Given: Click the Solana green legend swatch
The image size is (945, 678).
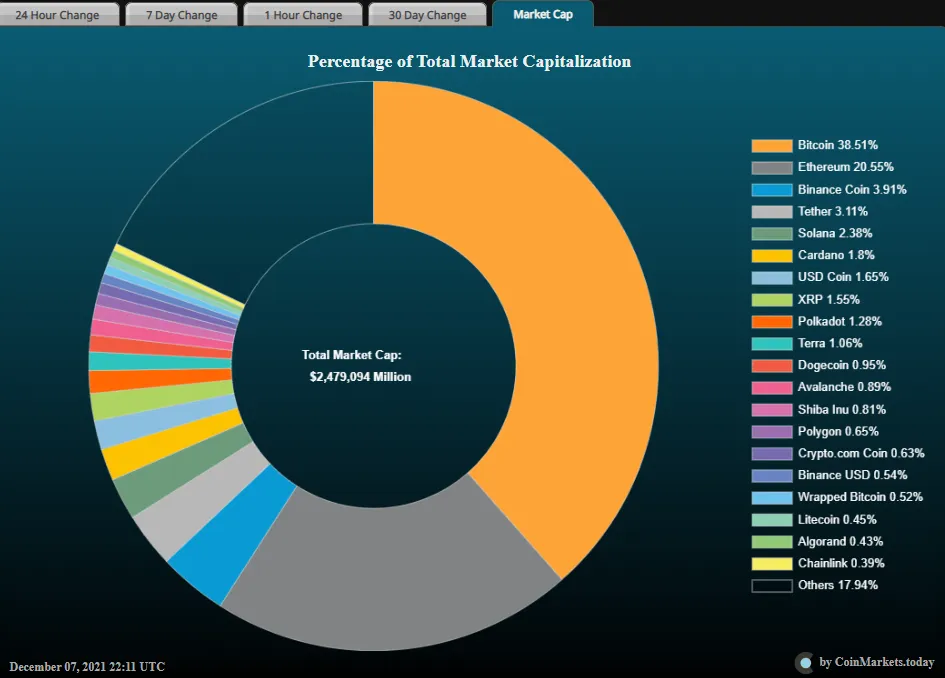Looking at the screenshot, I should [771, 234].
